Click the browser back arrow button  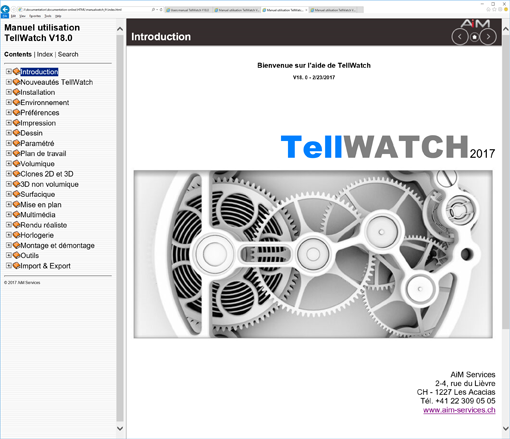pyautogui.click(x=5, y=10)
